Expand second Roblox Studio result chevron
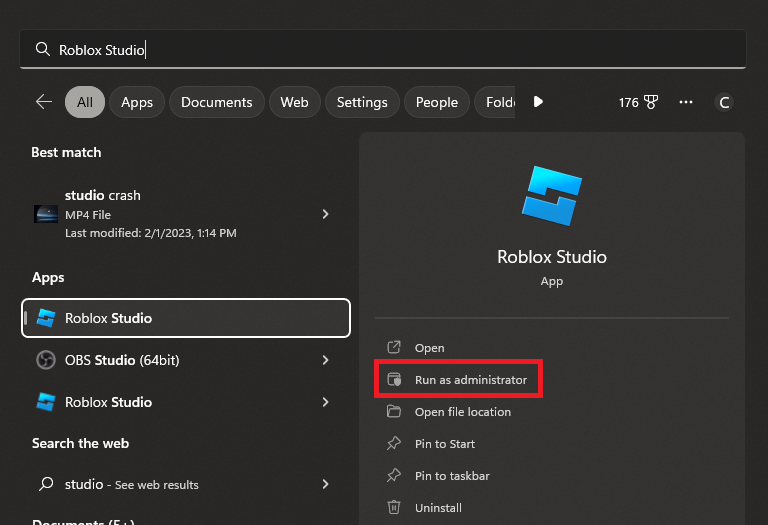Viewport: 768px width, 525px height. click(x=325, y=402)
